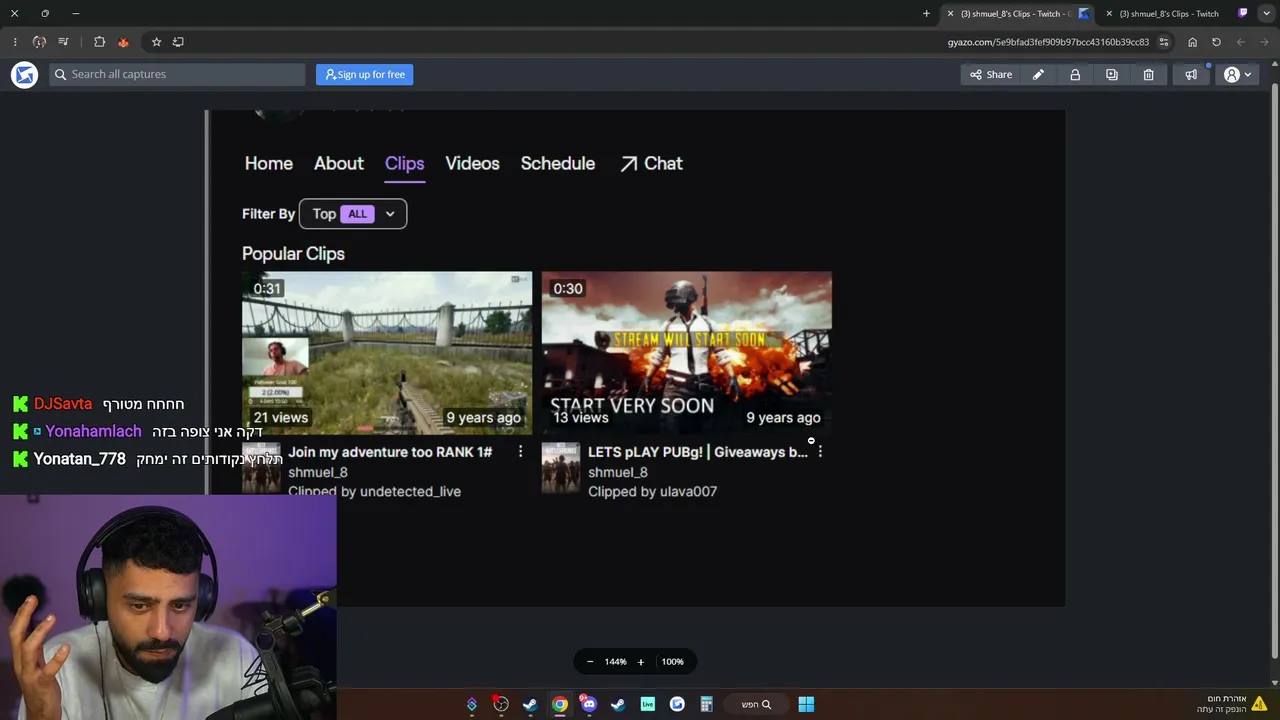
Task: Focus the Search all captures field
Action: click(178, 74)
